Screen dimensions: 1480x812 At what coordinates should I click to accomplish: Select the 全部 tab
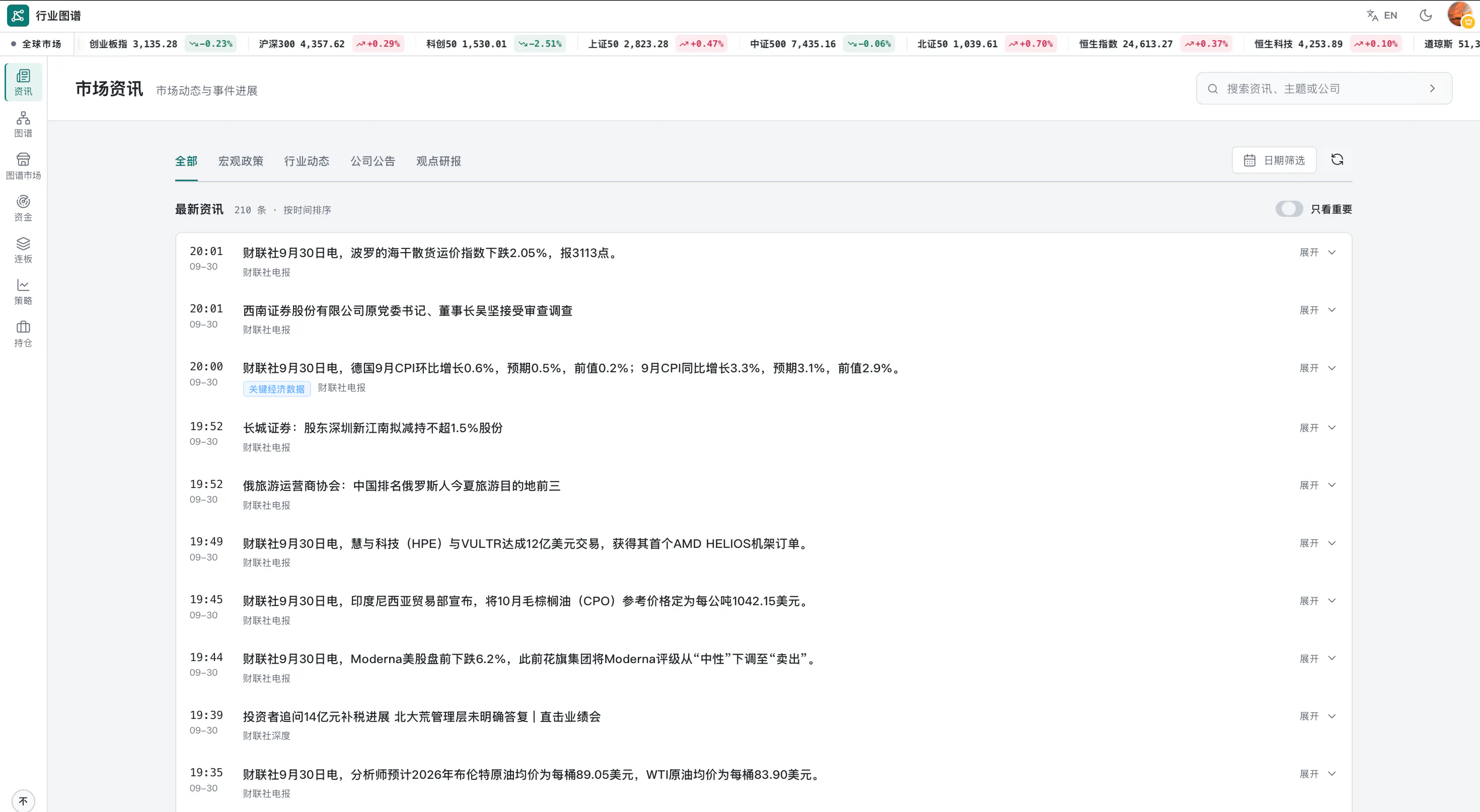(186, 161)
